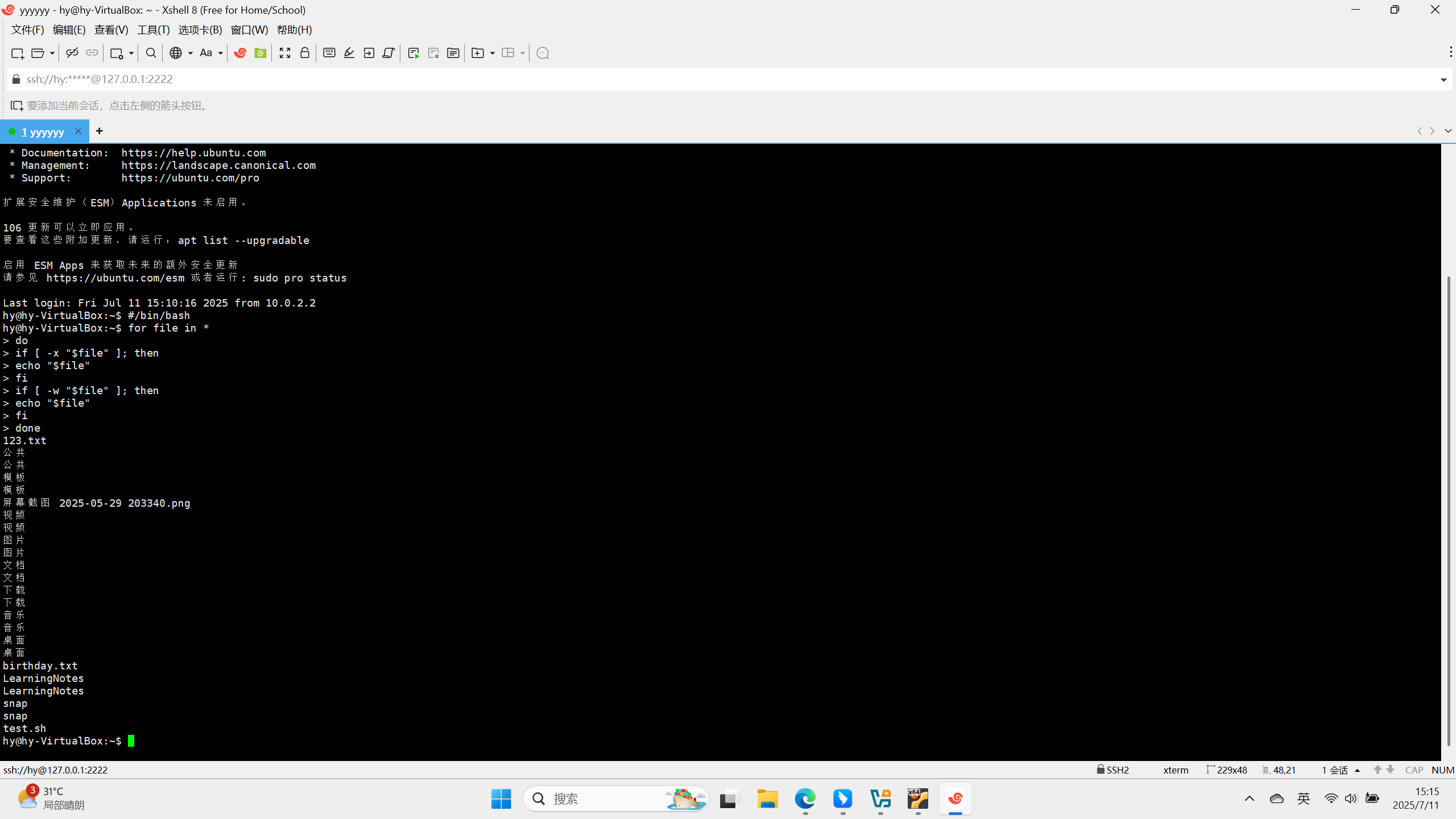The image size is (1456, 819).
Task: Expand the address bar history dropdown
Action: (1443, 80)
